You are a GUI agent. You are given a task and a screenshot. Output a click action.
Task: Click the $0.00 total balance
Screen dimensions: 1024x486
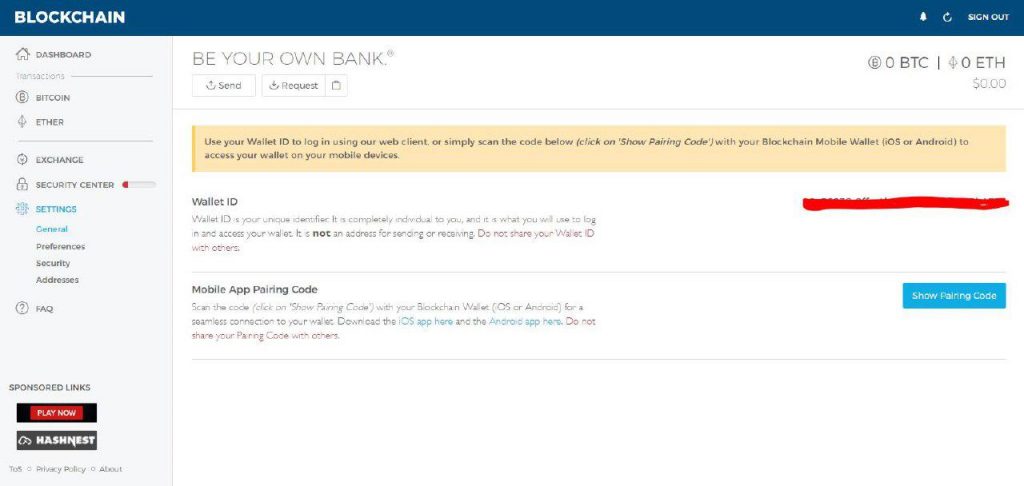[989, 84]
